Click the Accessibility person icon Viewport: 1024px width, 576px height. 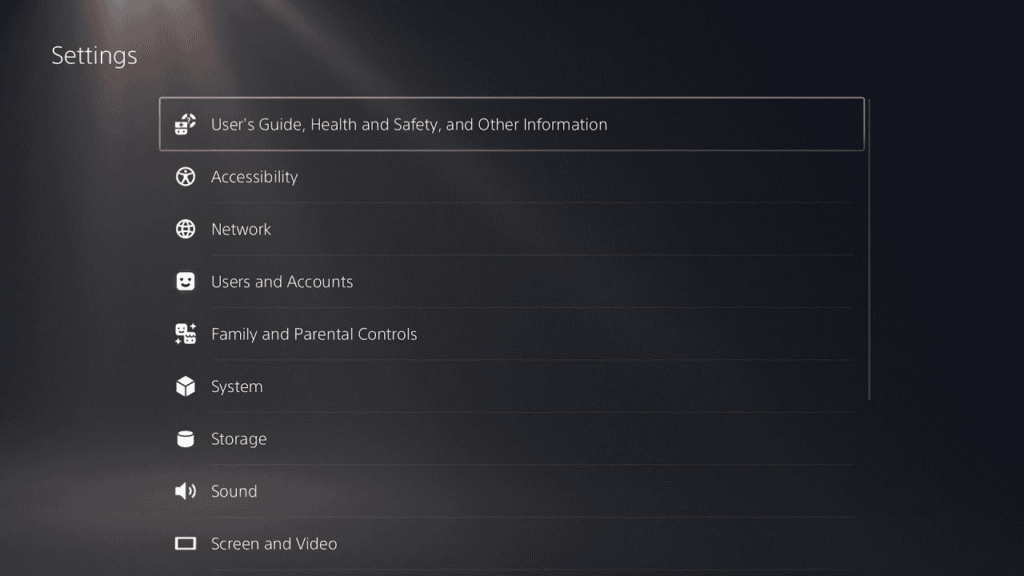186,177
